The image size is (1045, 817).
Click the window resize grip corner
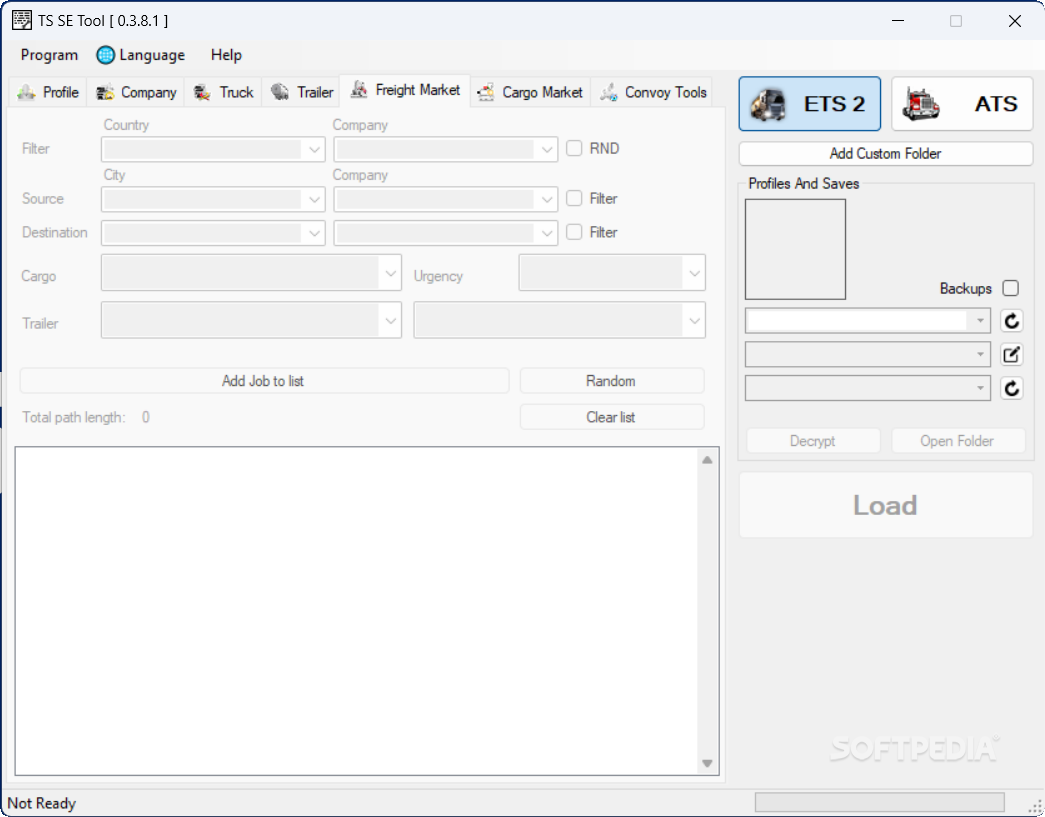click(1036, 807)
